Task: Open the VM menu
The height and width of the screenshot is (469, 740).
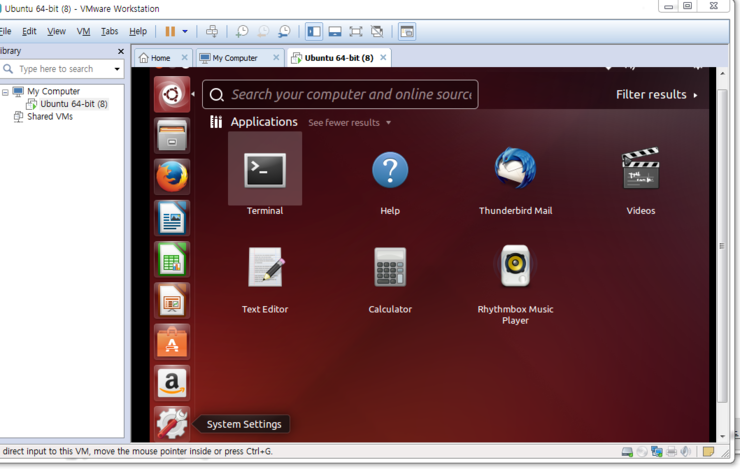Action: coord(84,31)
